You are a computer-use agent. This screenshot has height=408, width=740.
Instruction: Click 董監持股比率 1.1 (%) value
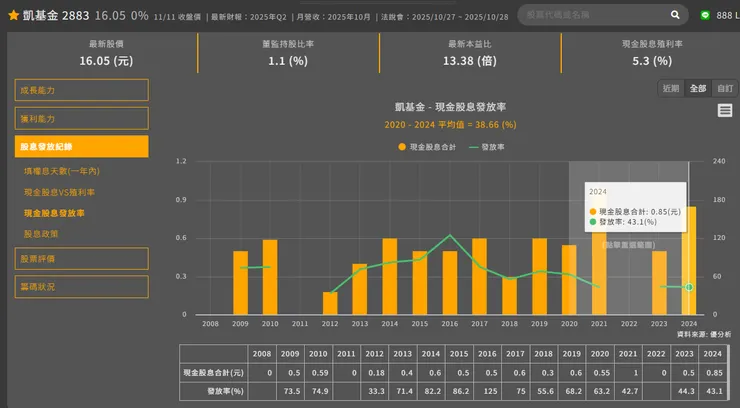tap(288, 61)
